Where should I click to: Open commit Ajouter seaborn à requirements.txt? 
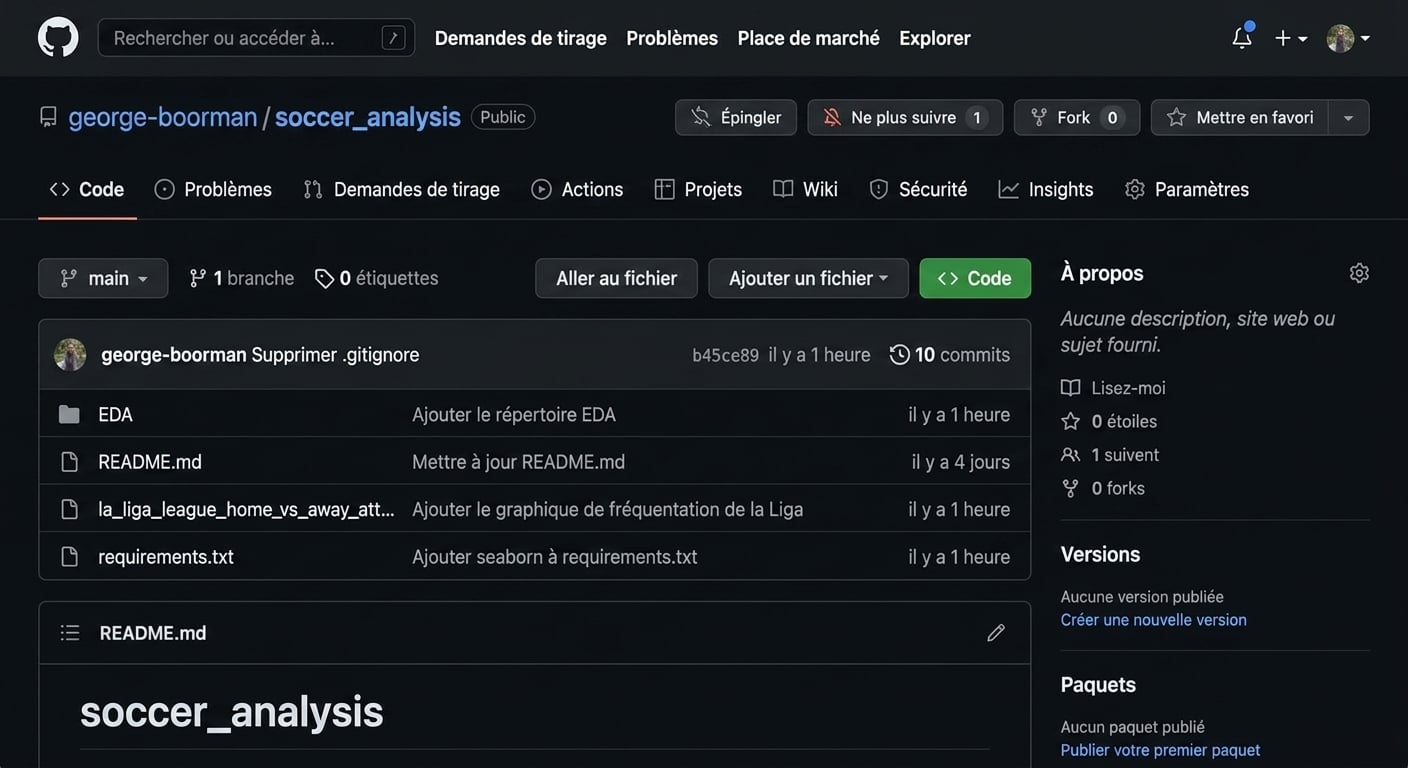555,556
